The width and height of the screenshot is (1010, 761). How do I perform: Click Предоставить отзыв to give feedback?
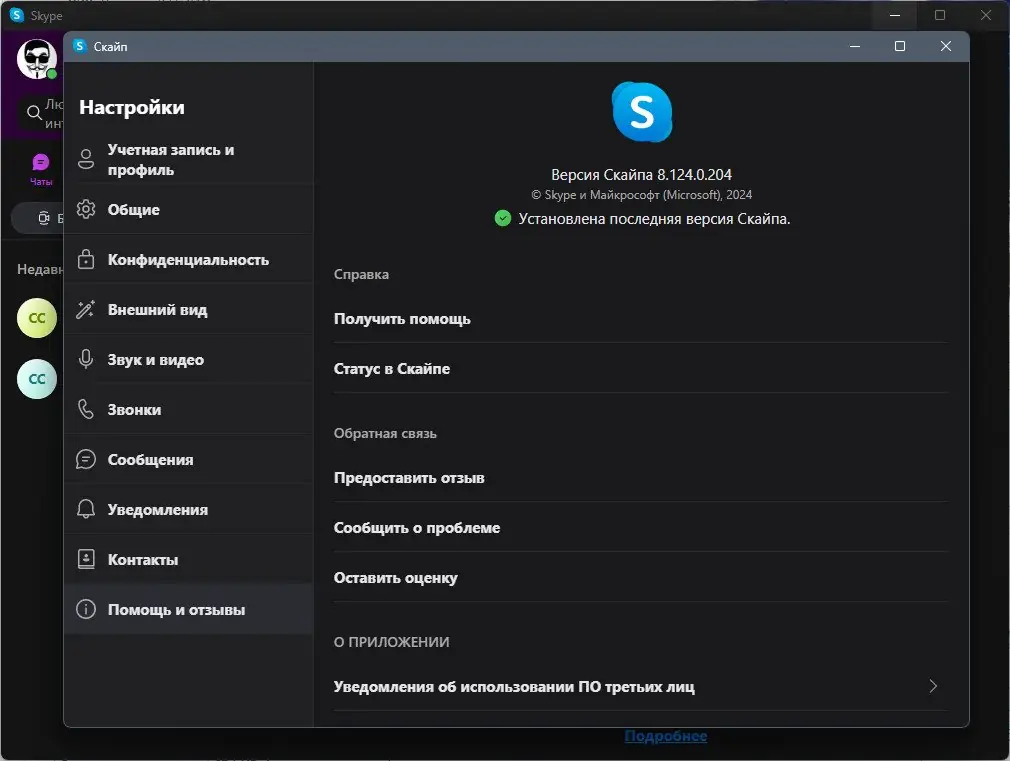tap(640, 478)
